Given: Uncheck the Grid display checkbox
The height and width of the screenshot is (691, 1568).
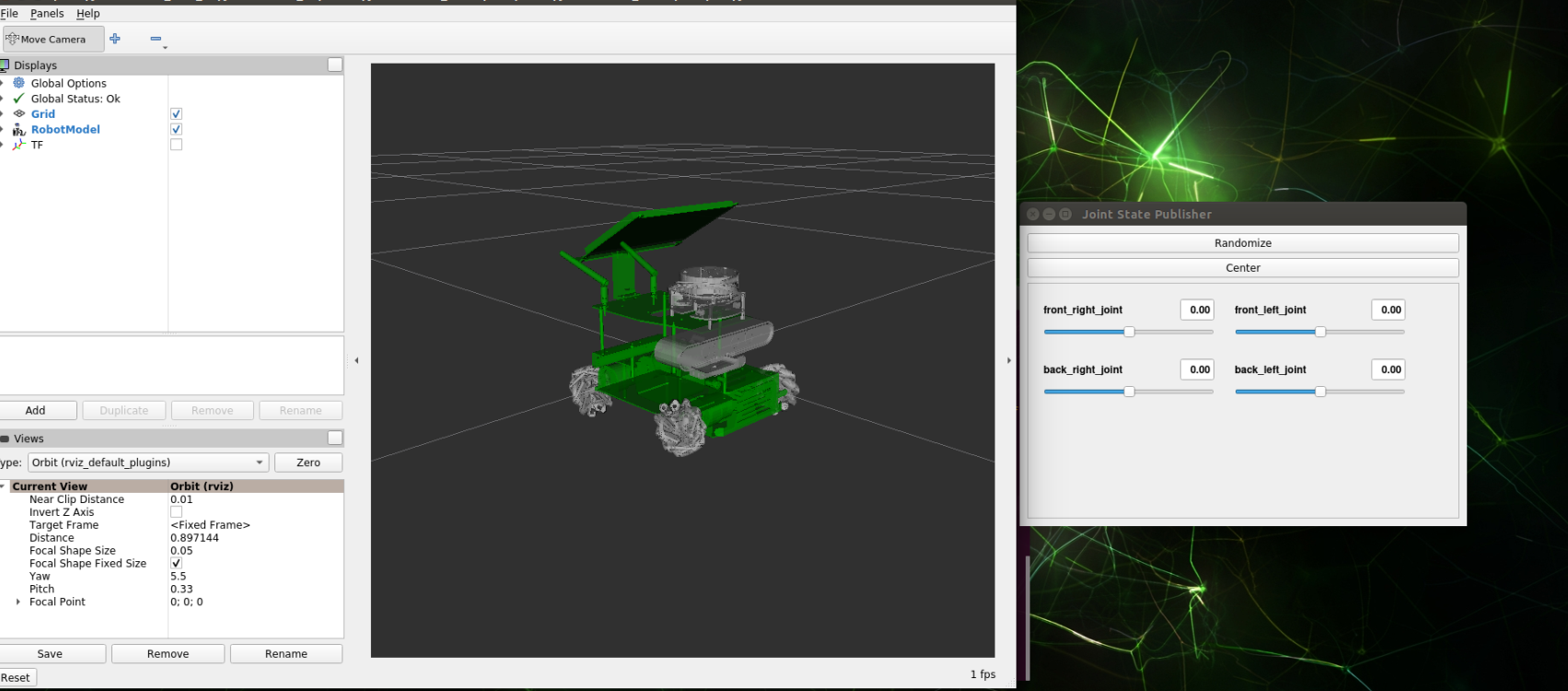Looking at the screenshot, I should pos(176,114).
